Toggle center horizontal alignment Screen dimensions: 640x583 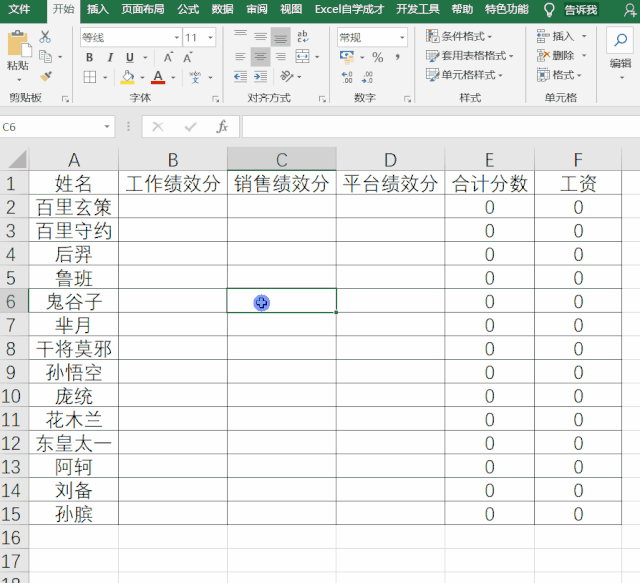[x=260, y=57]
